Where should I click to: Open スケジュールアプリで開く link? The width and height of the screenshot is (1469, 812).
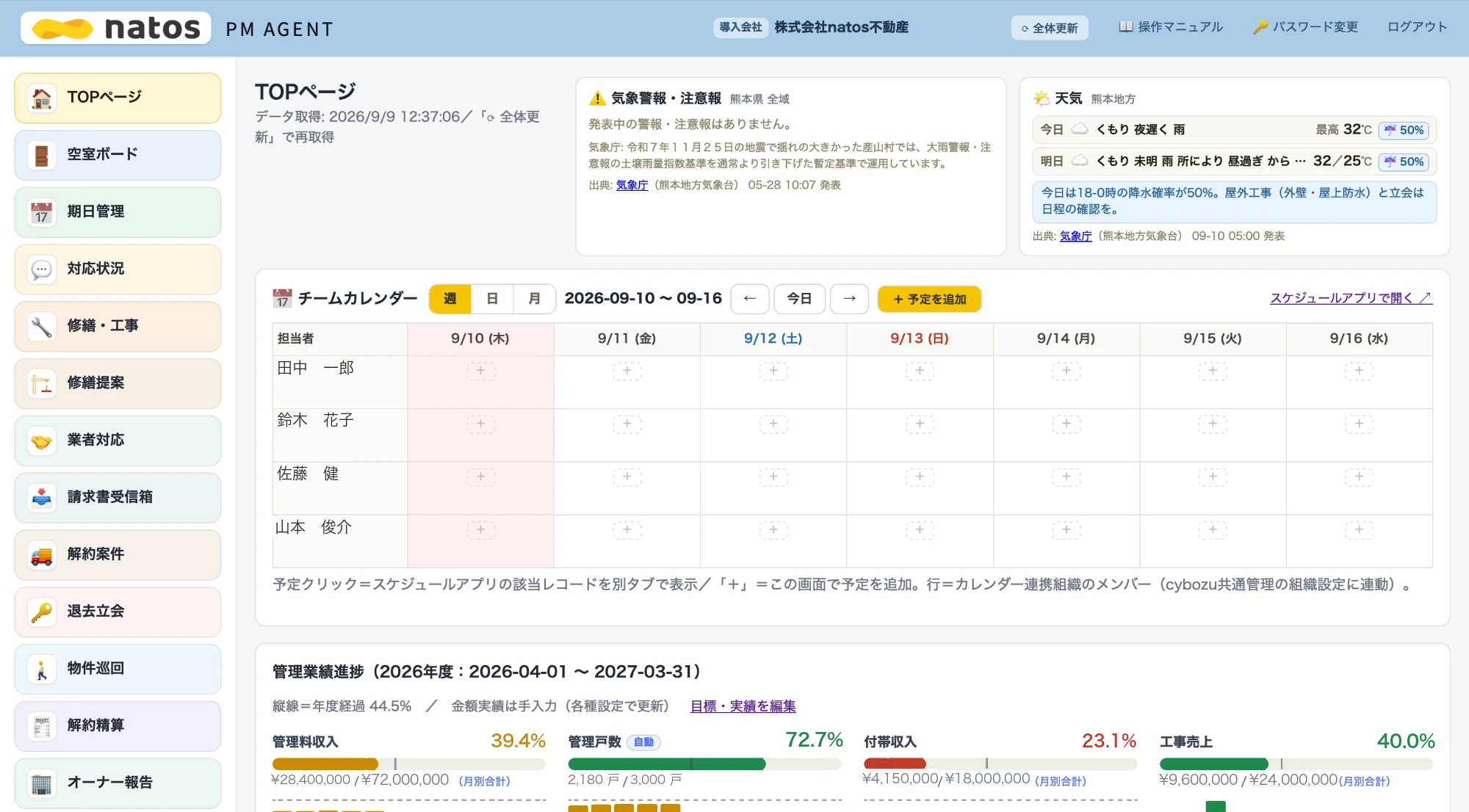1351,298
